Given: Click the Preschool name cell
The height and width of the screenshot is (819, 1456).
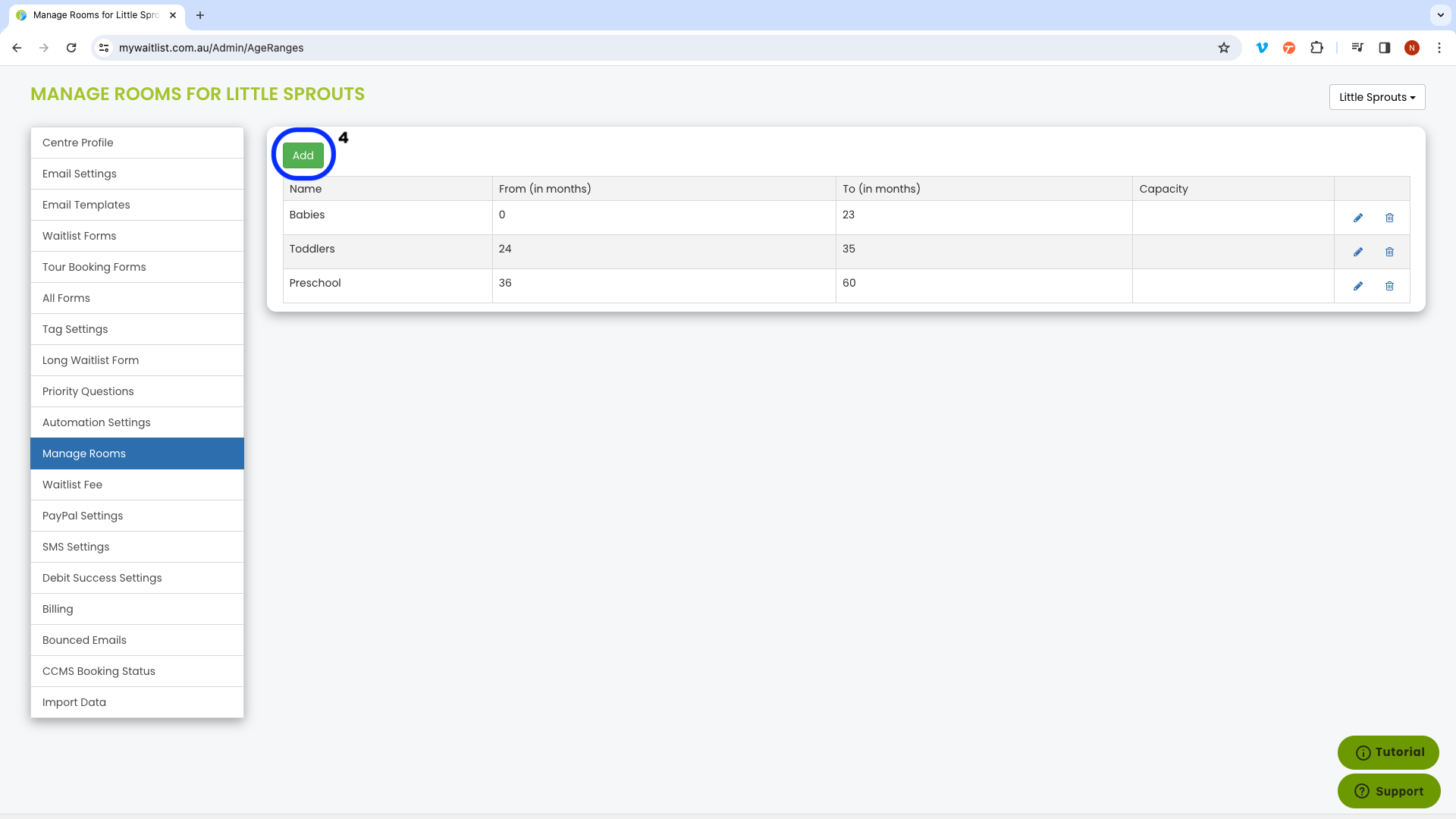Looking at the screenshot, I should [x=388, y=286].
